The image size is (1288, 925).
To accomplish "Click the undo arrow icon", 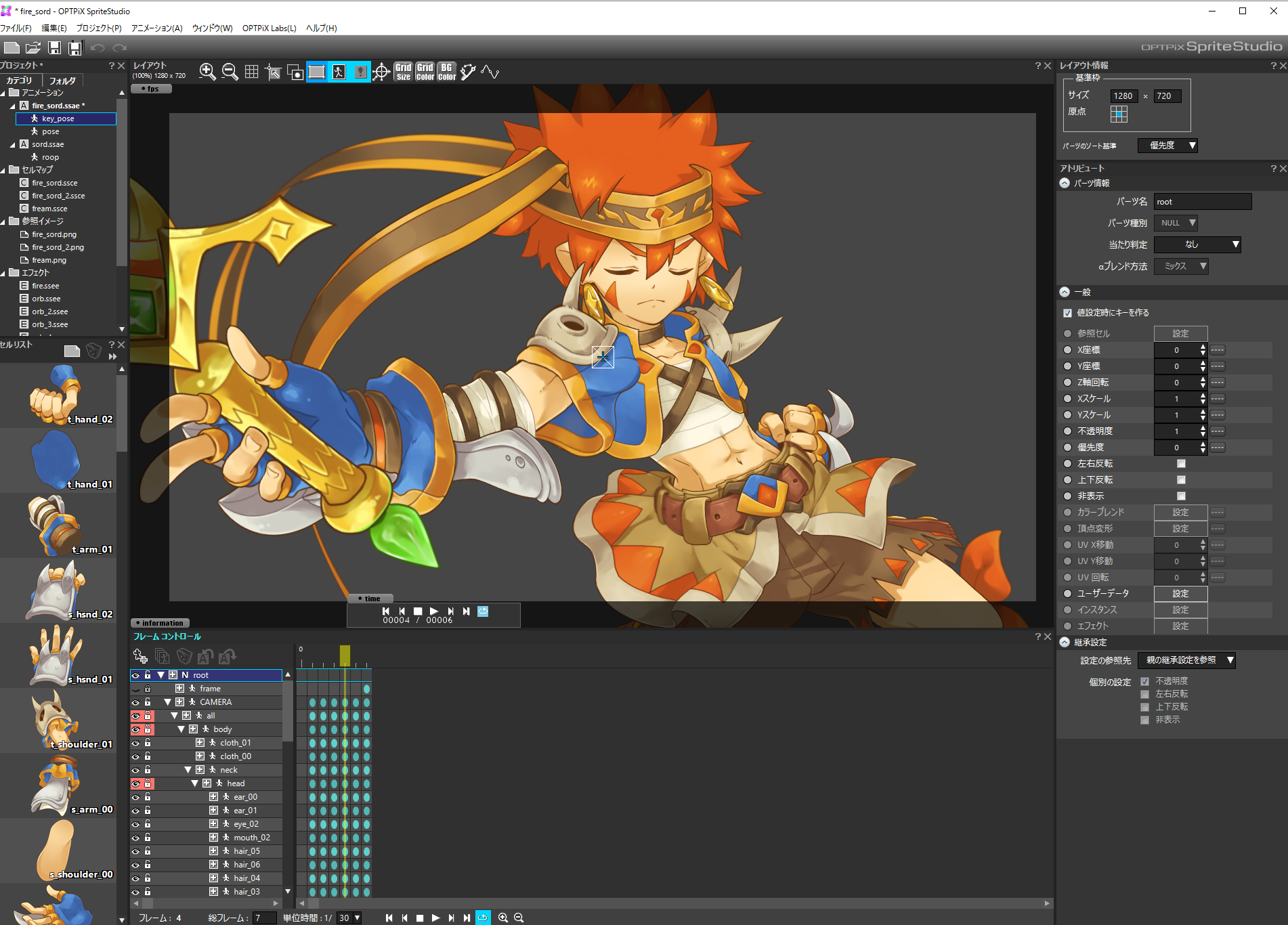I will [x=98, y=47].
